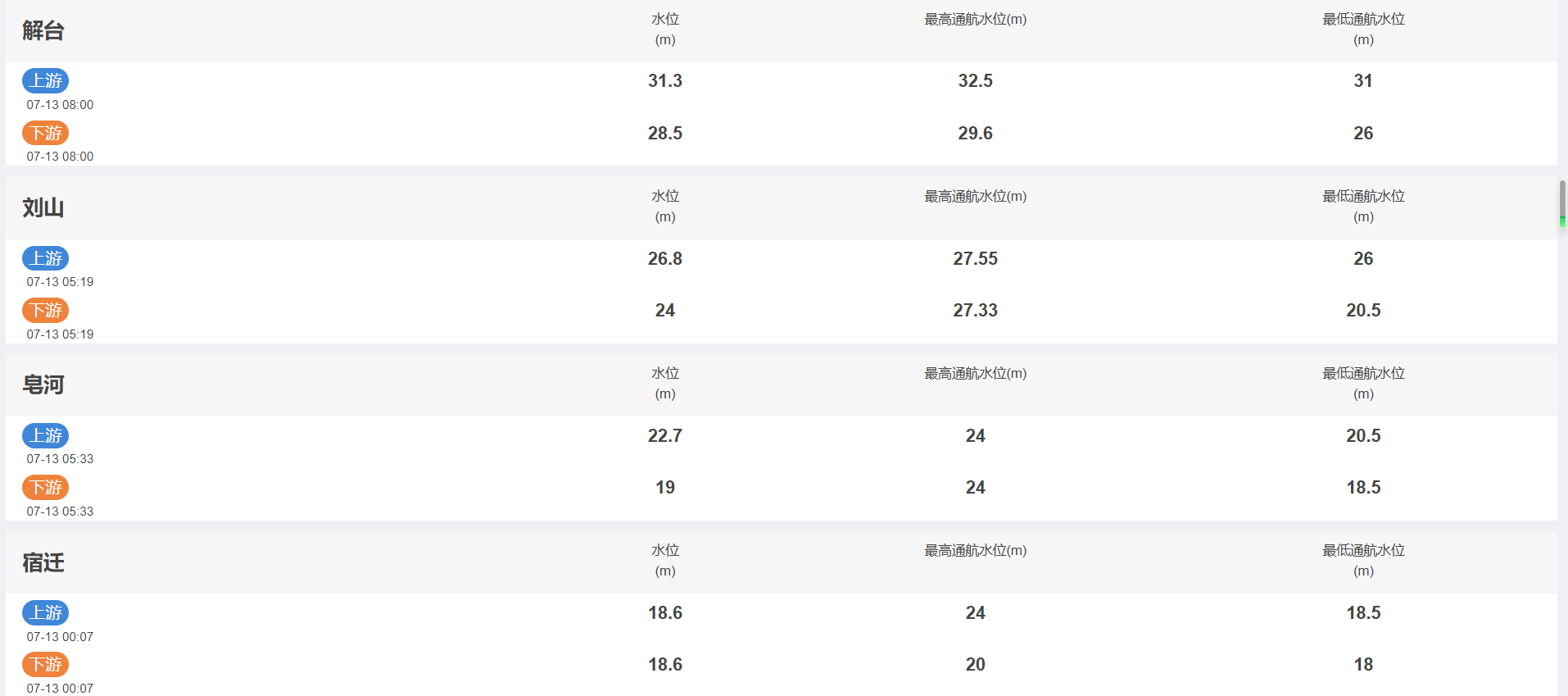The image size is (1568, 696).
Task: Select 刘山 max navigable level 27.55
Action: tap(975, 258)
